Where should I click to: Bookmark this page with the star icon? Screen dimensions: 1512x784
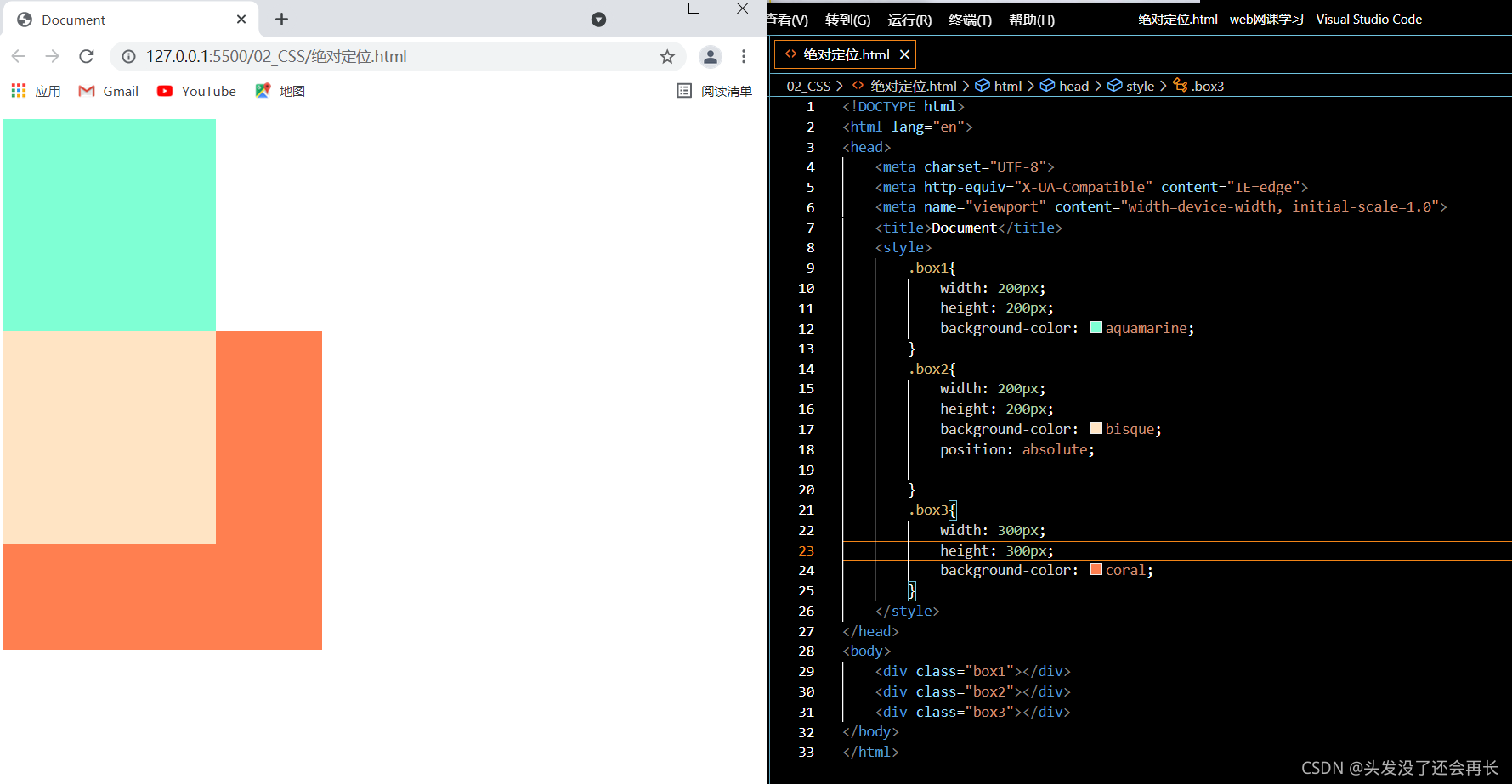tap(667, 56)
